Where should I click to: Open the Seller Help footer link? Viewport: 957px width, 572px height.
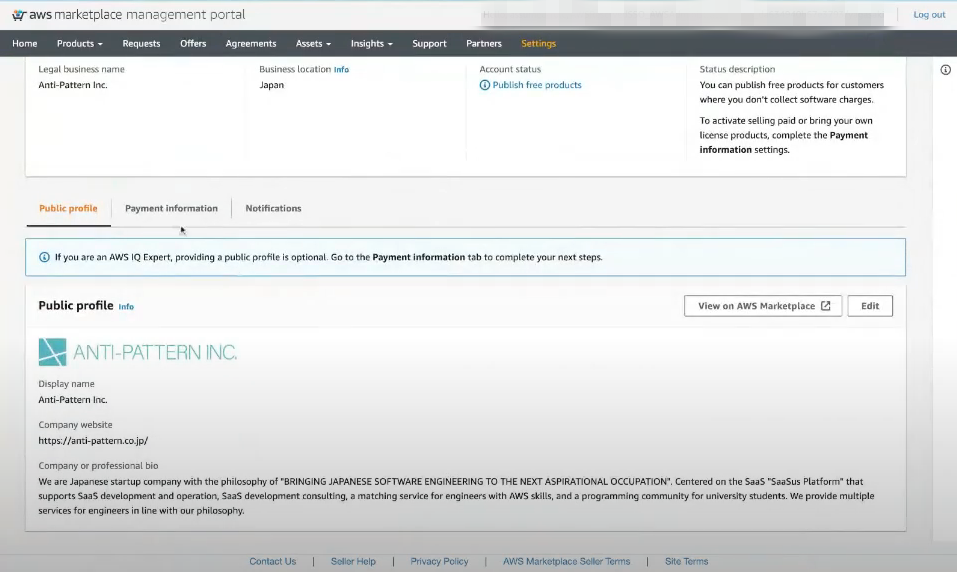(x=353, y=561)
